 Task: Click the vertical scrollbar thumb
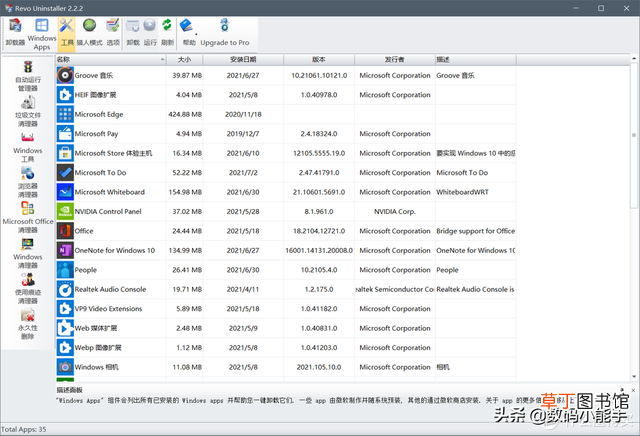pos(634,135)
